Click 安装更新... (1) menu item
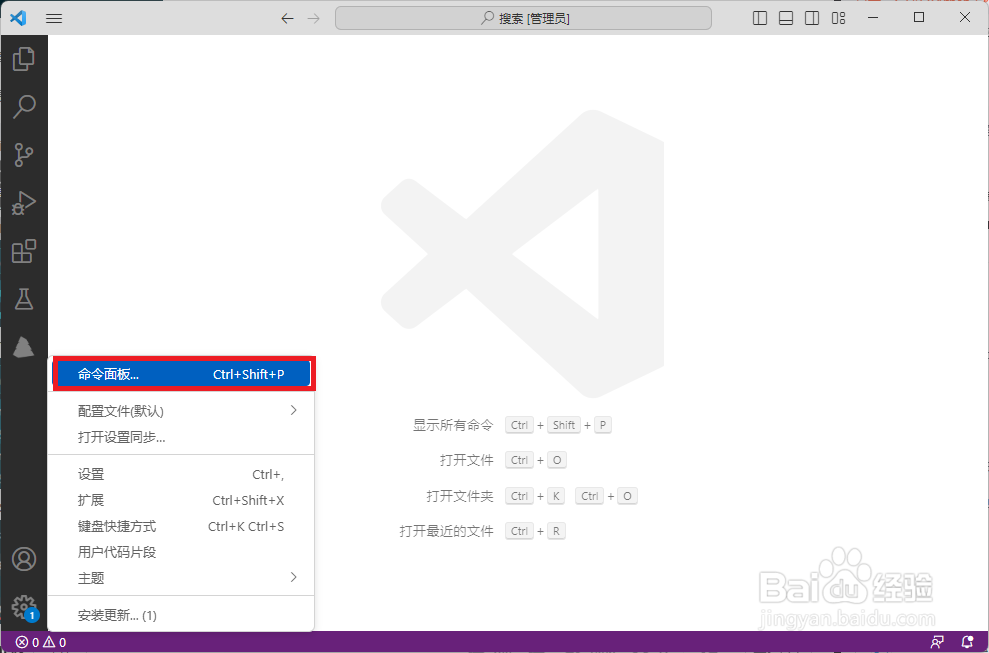The image size is (989, 653). point(182,615)
